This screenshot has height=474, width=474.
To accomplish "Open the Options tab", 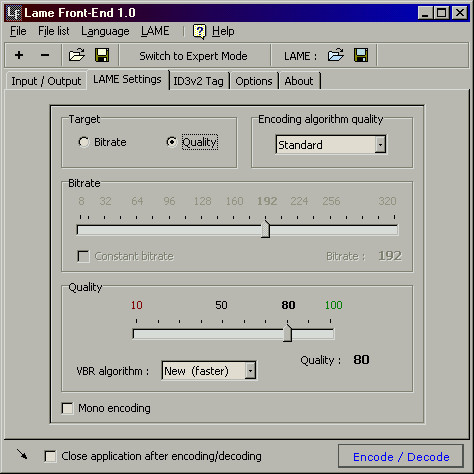I will pos(254,81).
